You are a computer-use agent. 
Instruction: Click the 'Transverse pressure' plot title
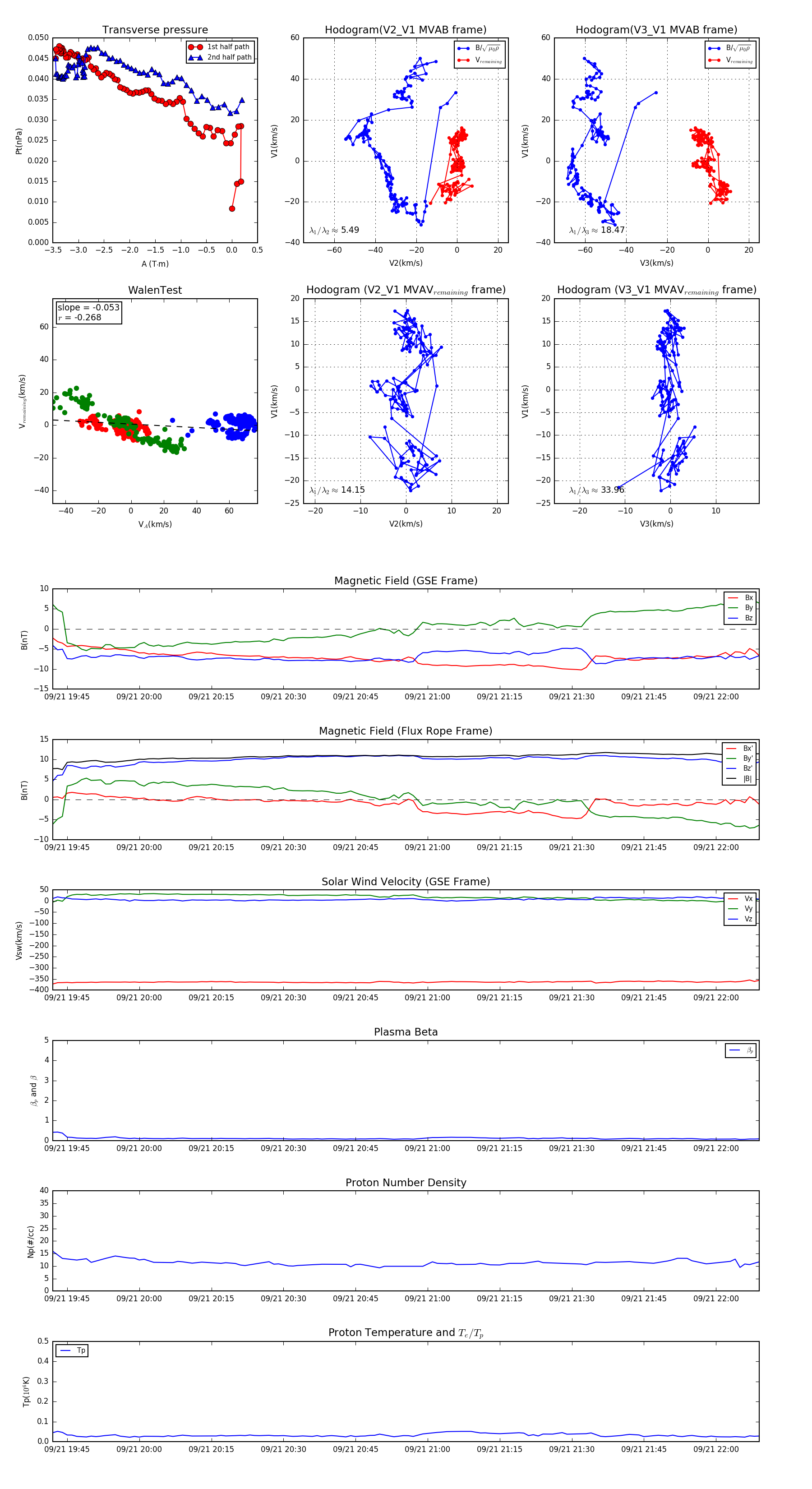point(155,30)
